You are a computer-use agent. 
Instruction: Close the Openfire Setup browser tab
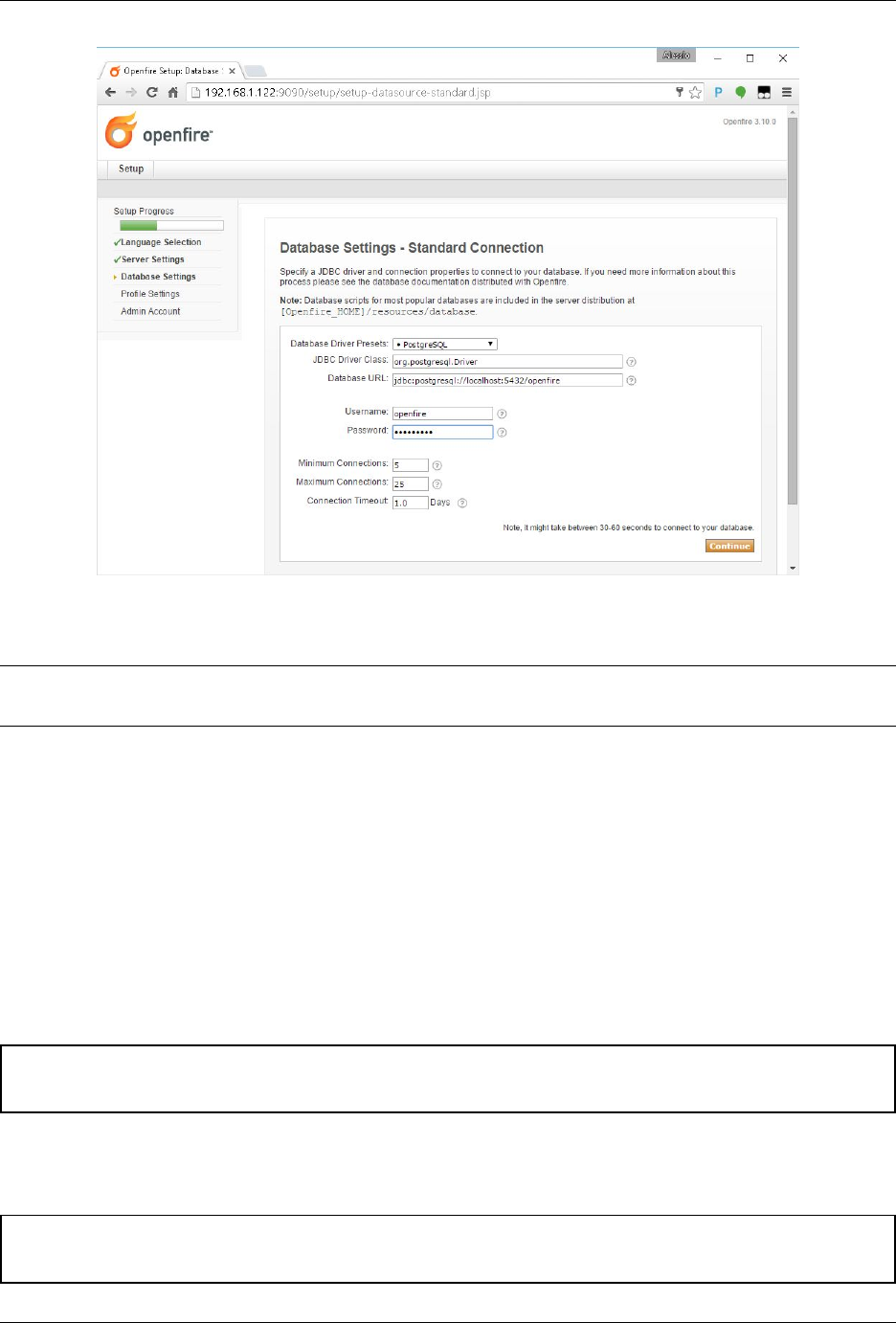(232, 71)
